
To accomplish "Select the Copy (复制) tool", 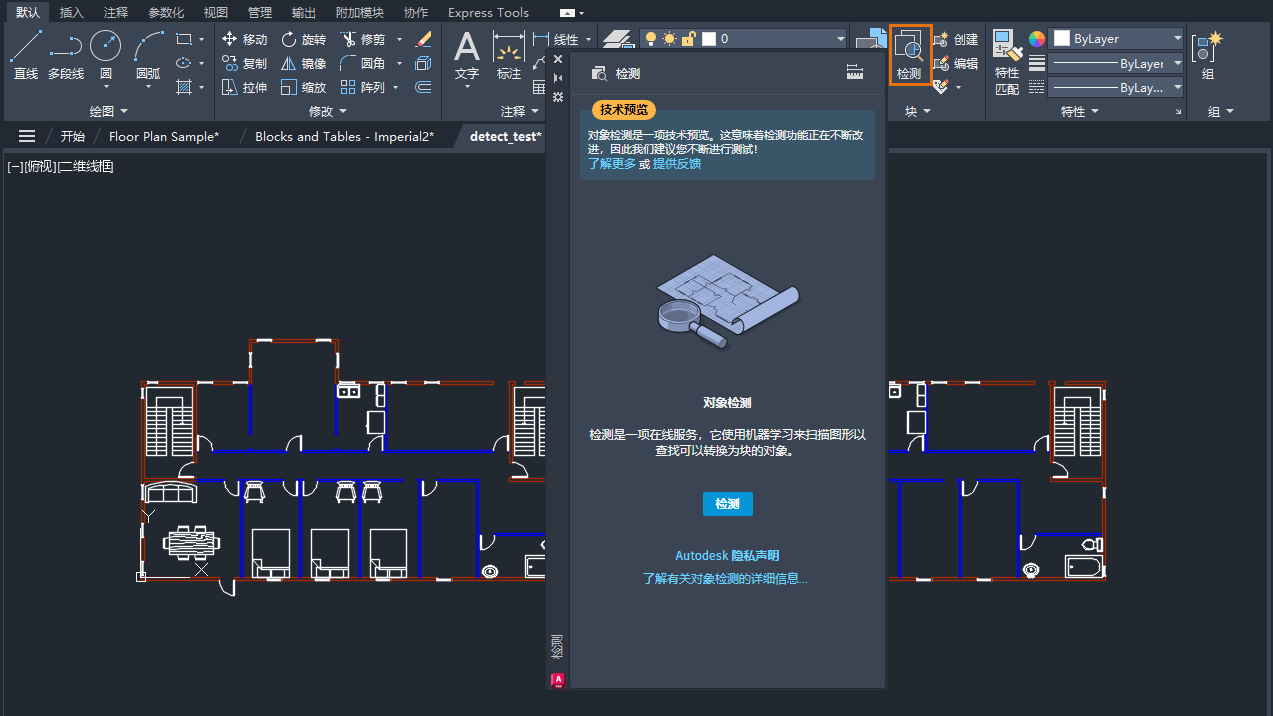I will pyautogui.click(x=244, y=62).
